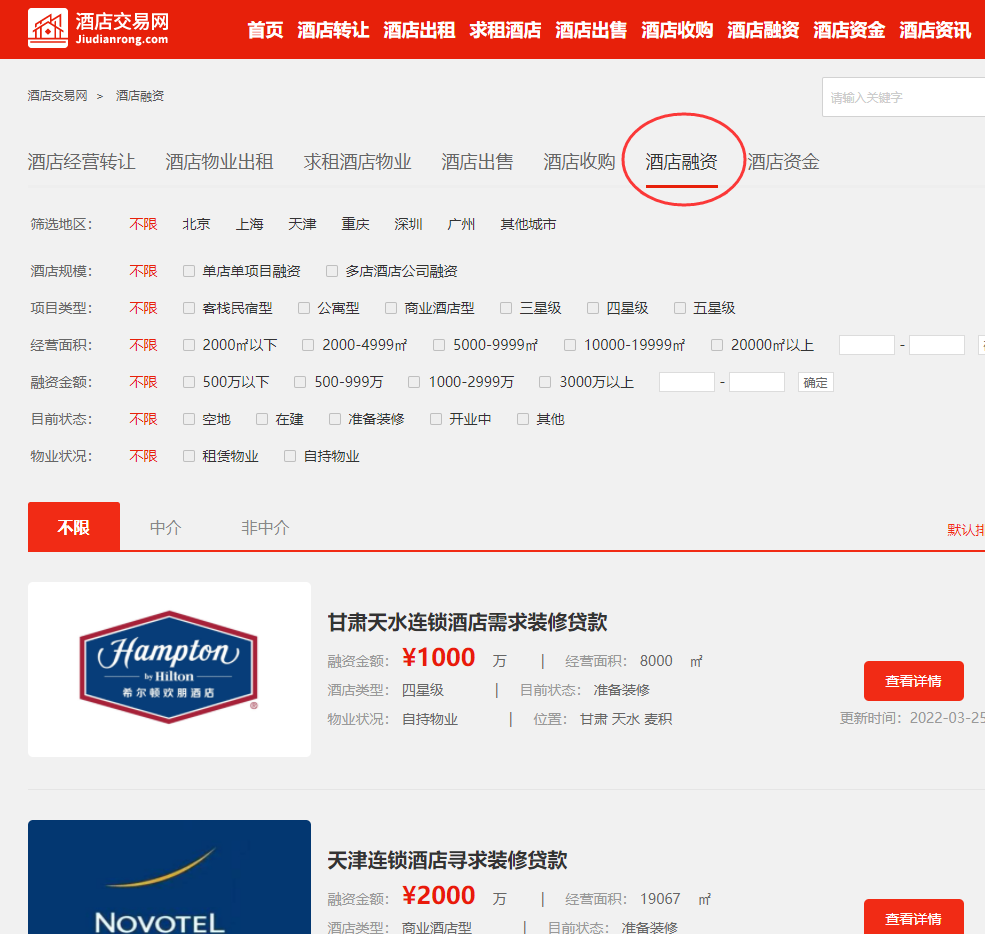Screen dimensions: 985x934
Task: Focus the 请输入关键字 search box
Action: pos(903,97)
